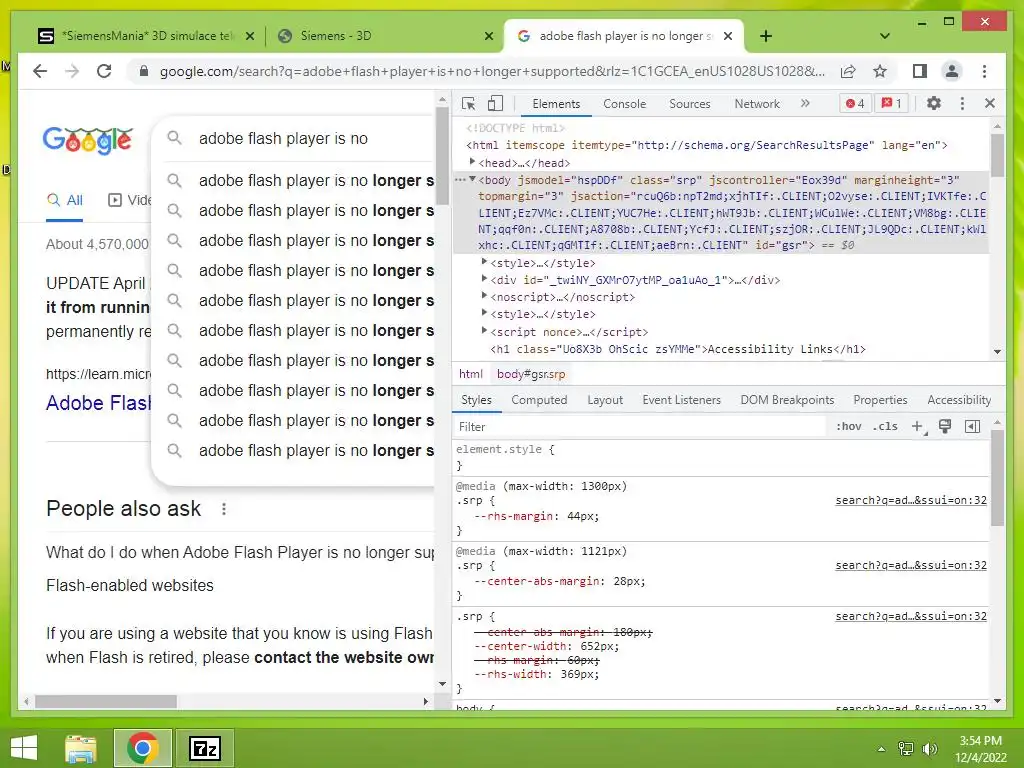Bookmark this page with the star
The width and height of the screenshot is (1024, 768).
880,71
